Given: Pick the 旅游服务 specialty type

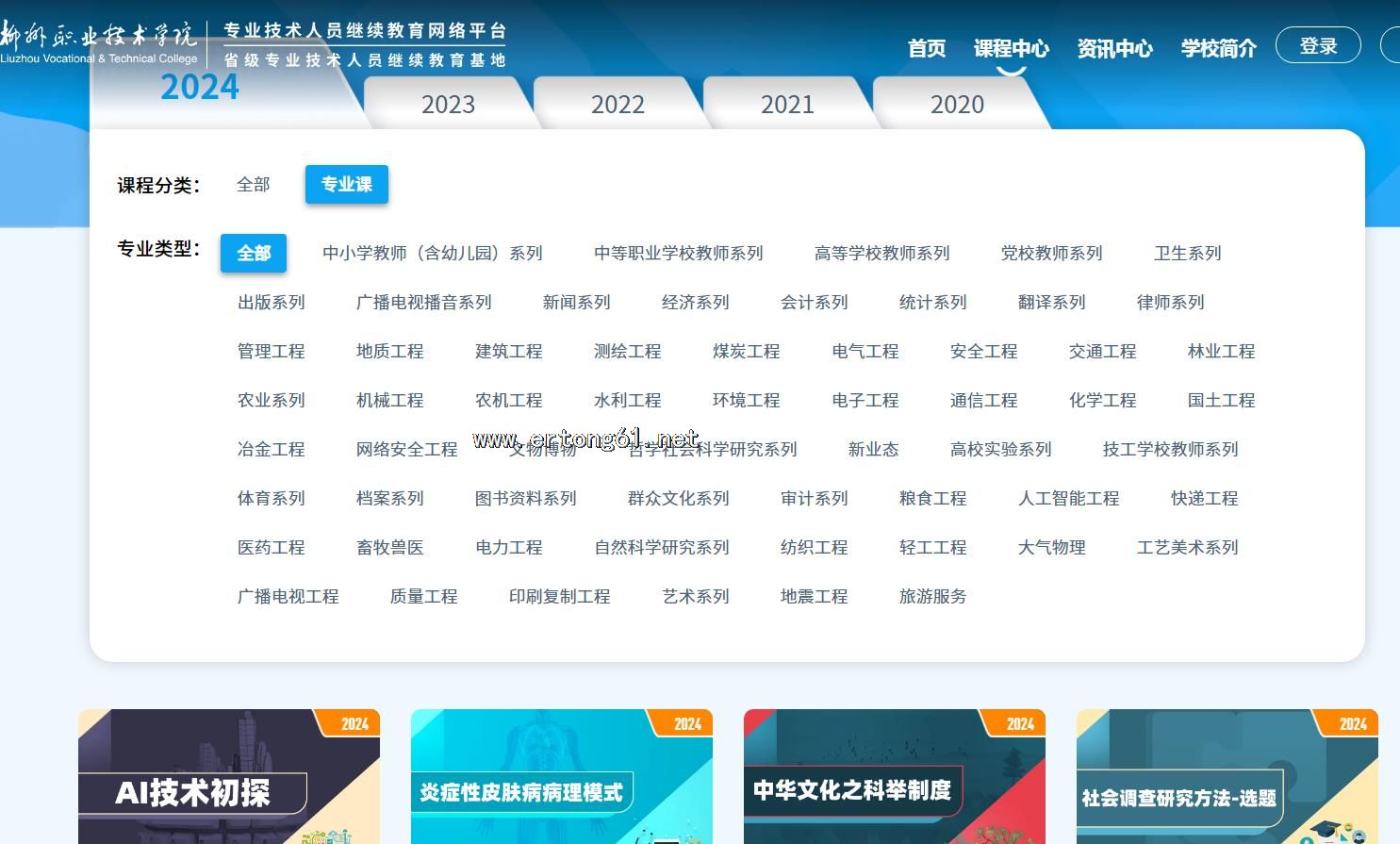Looking at the screenshot, I should click(x=932, y=597).
